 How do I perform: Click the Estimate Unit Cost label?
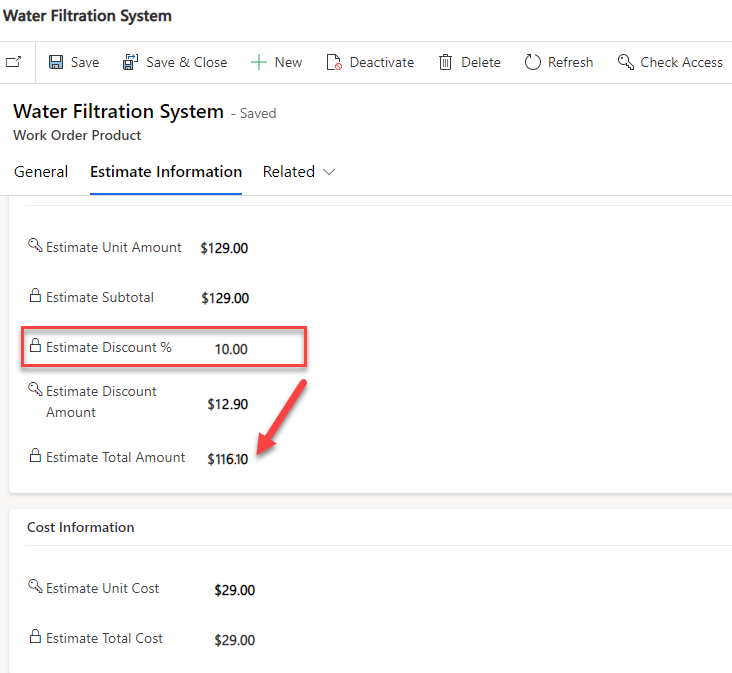(x=102, y=588)
